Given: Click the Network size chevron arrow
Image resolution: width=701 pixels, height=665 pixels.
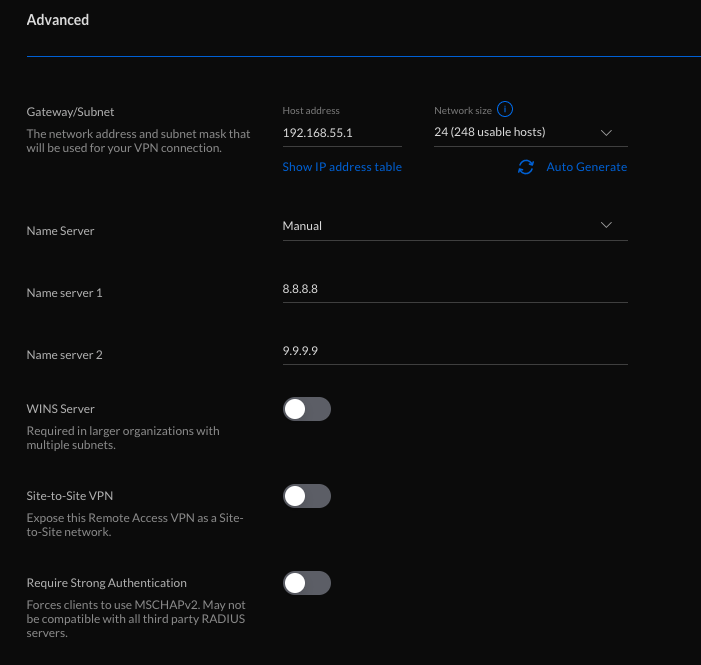Looking at the screenshot, I should [x=606, y=133].
